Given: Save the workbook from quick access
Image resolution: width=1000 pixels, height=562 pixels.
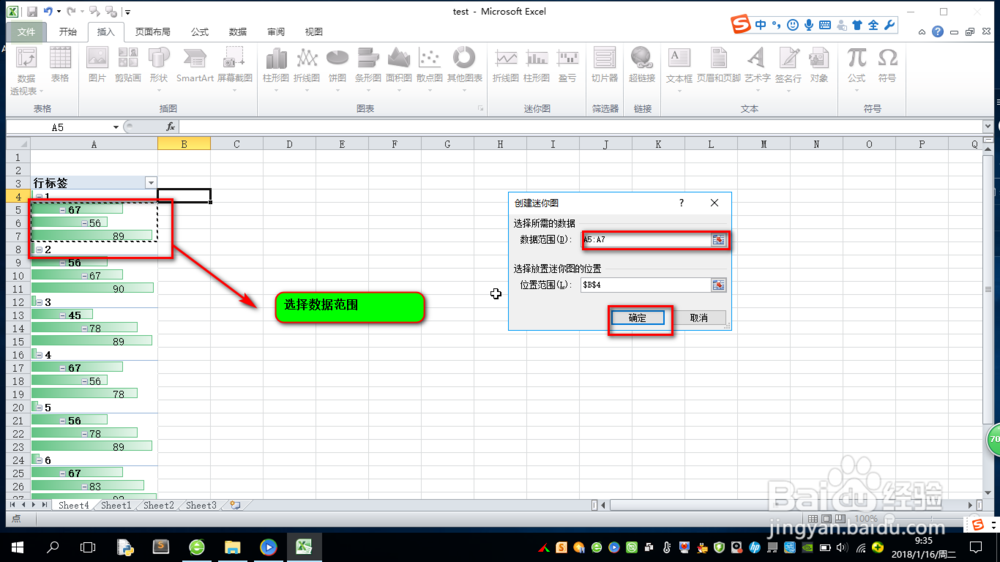Looking at the screenshot, I should (31, 11).
